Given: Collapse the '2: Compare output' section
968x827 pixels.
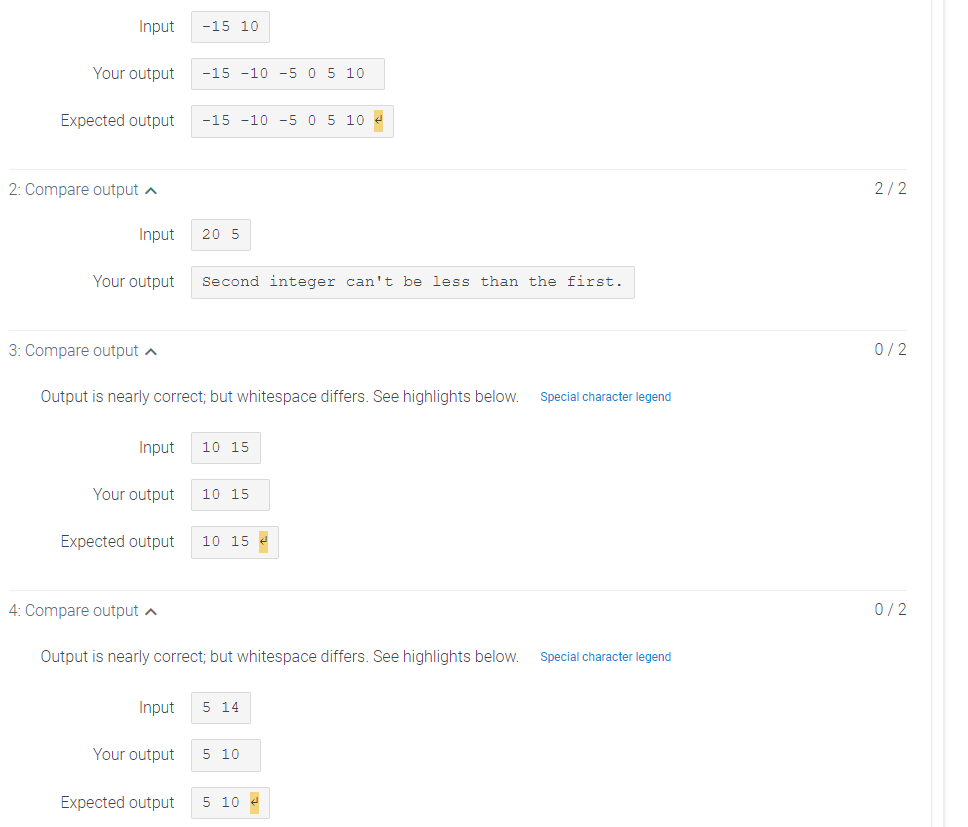Looking at the screenshot, I should (83, 190).
